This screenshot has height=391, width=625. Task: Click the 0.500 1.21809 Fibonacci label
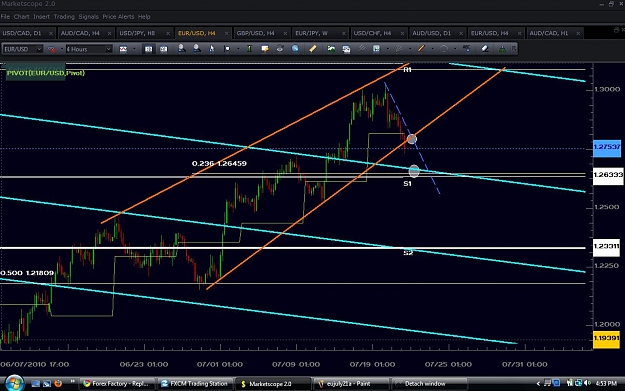click(x=27, y=273)
